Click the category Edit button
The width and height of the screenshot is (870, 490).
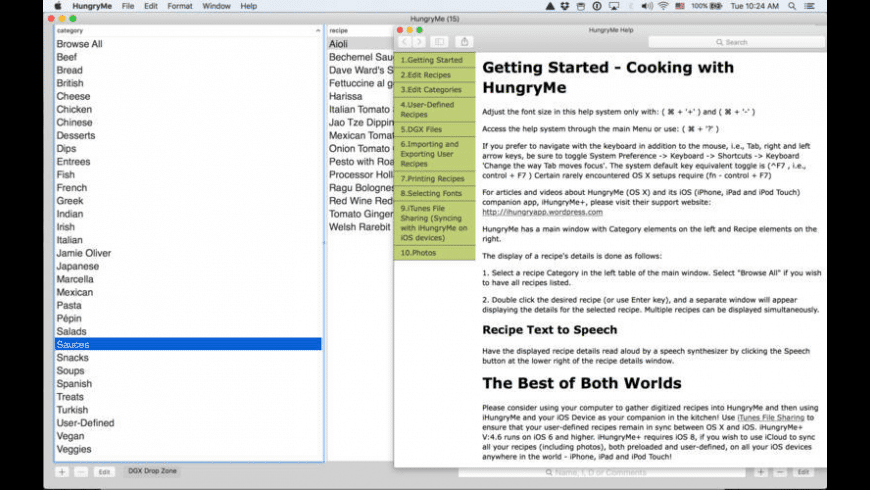(x=104, y=472)
